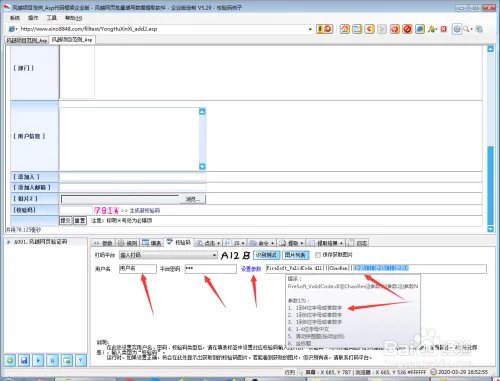Click the 用户信息 textarea scroll-down arrow

click(x=202, y=166)
